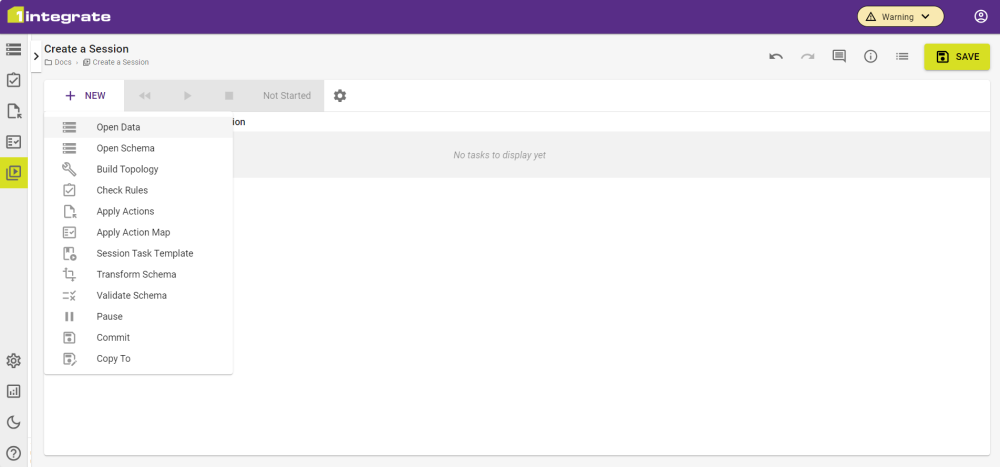The width and height of the screenshot is (1000, 467).
Task: Click the list view icon near Save
Action: 902,57
